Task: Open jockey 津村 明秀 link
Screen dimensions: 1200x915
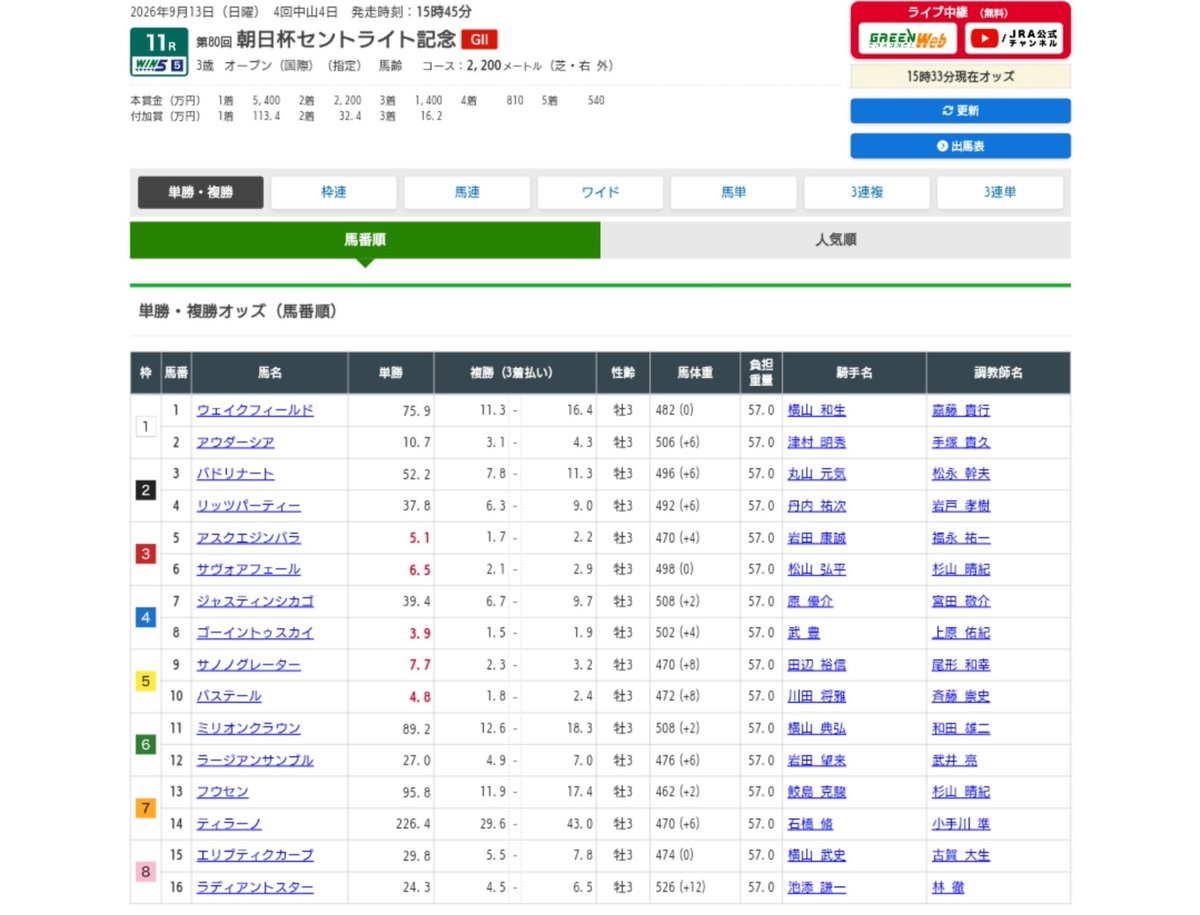Action: coord(817,442)
